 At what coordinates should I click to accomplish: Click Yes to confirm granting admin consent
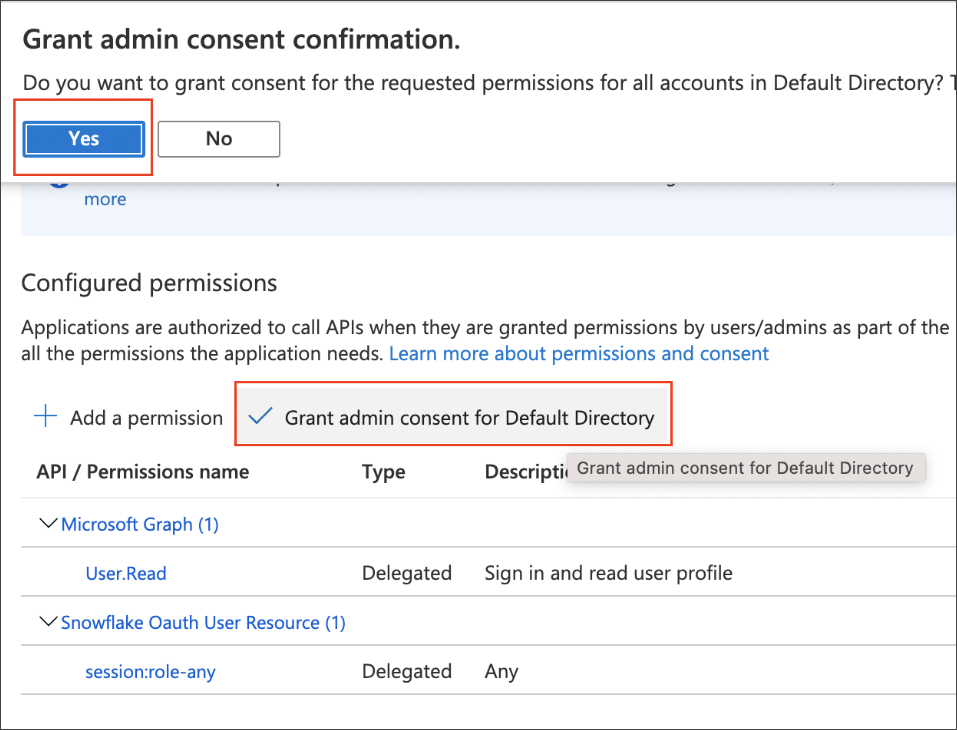(x=84, y=138)
